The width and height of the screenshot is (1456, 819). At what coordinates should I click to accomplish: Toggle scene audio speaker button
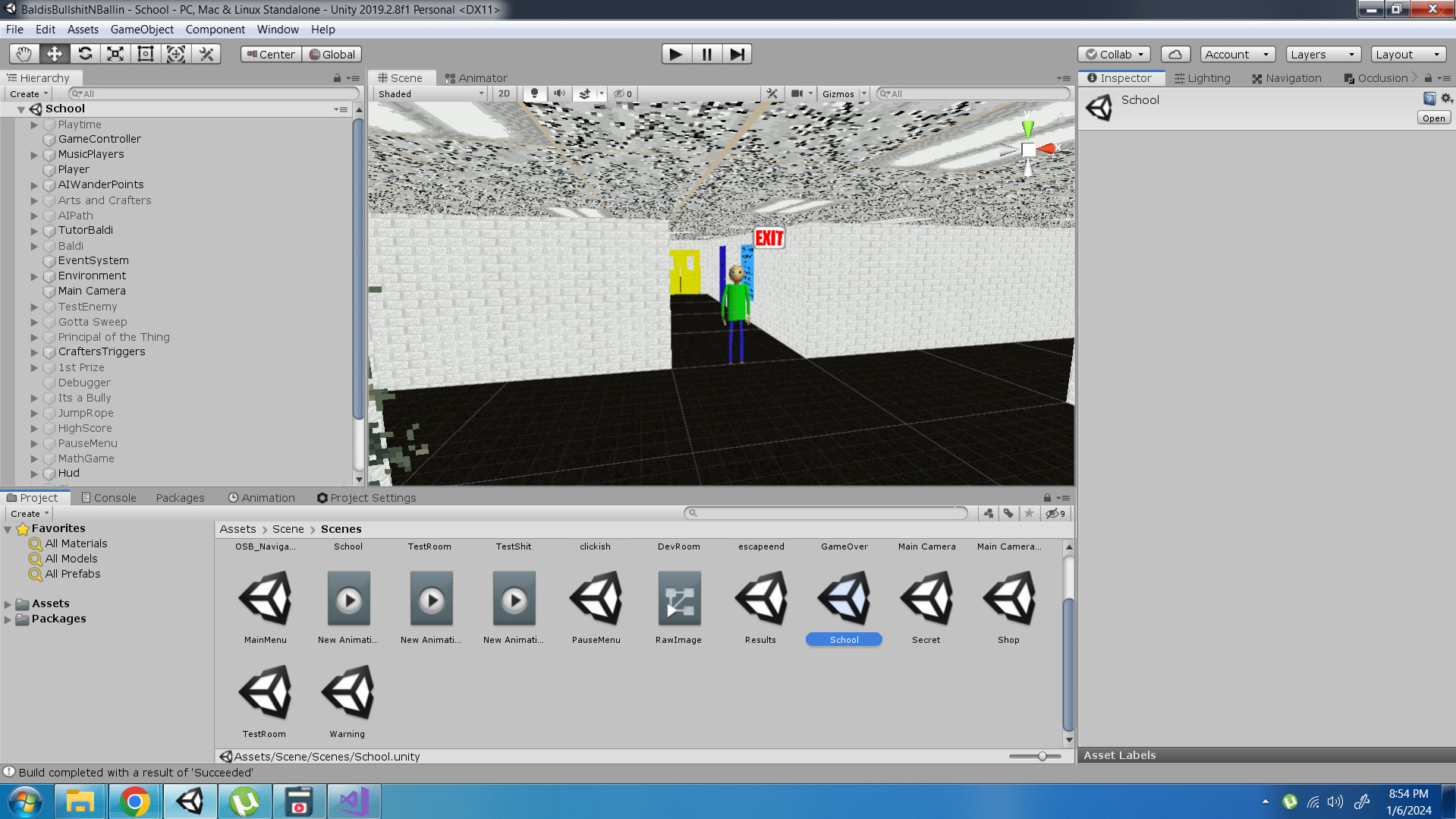[x=559, y=94]
